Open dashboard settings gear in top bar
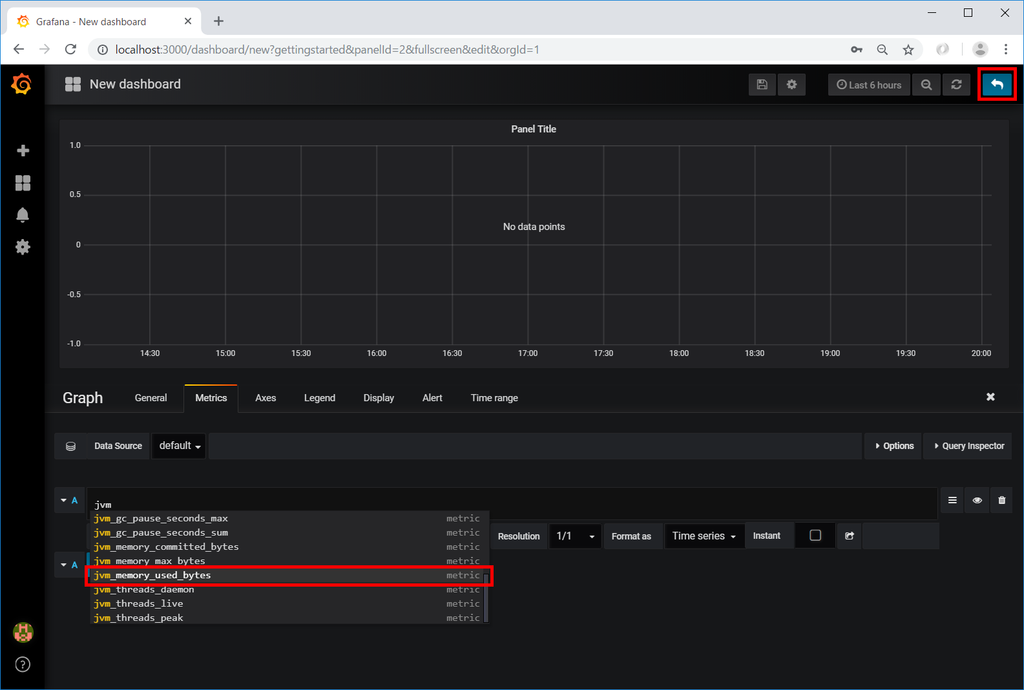 point(792,84)
